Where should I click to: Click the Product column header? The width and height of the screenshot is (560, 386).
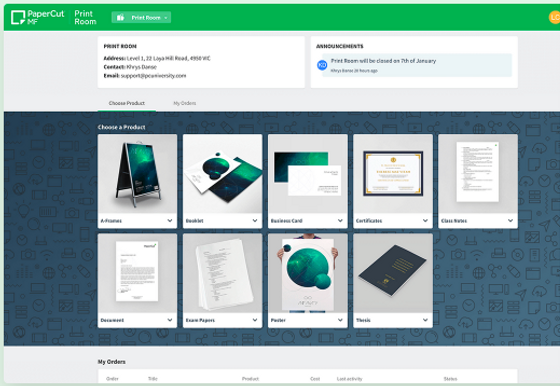(250, 379)
